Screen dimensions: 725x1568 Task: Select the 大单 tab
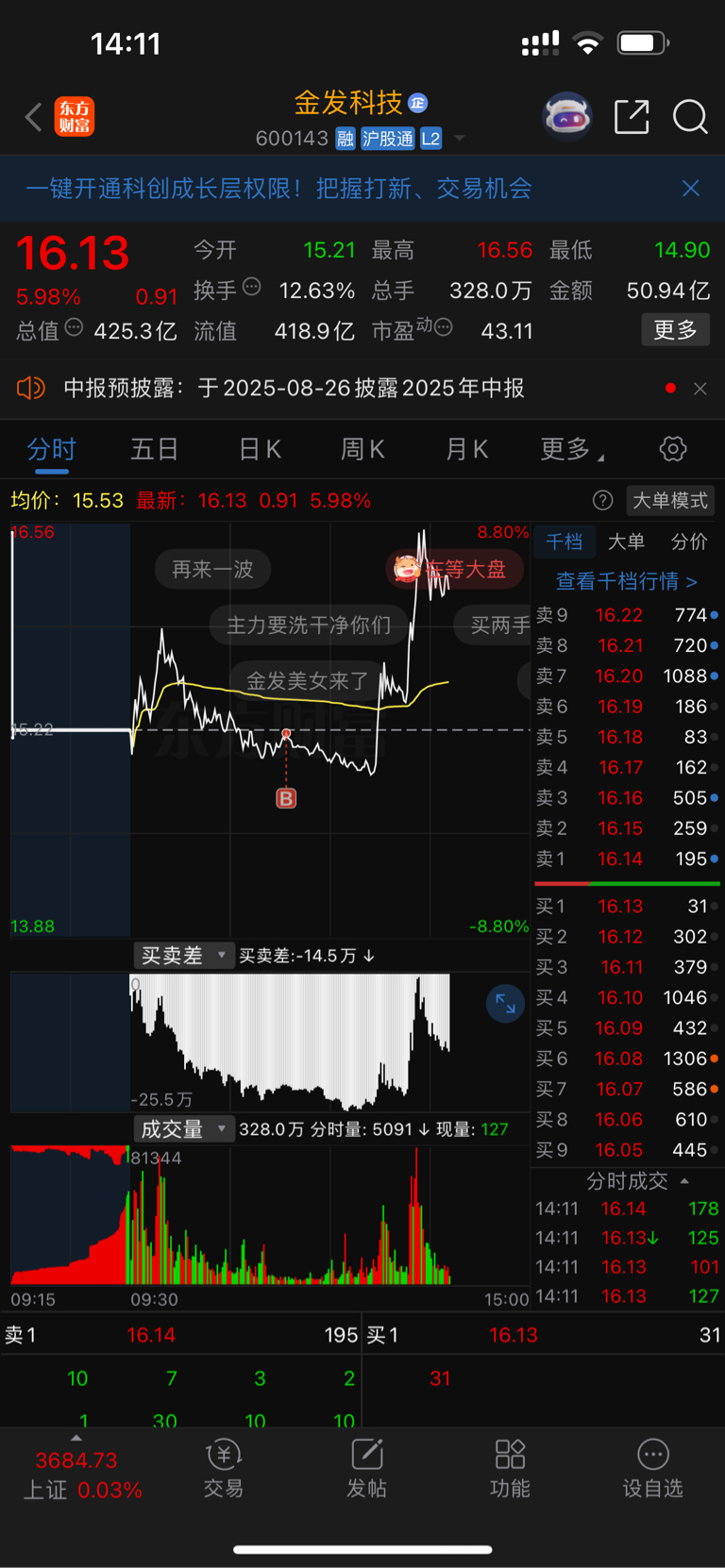pyautogui.click(x=626, y=542)
